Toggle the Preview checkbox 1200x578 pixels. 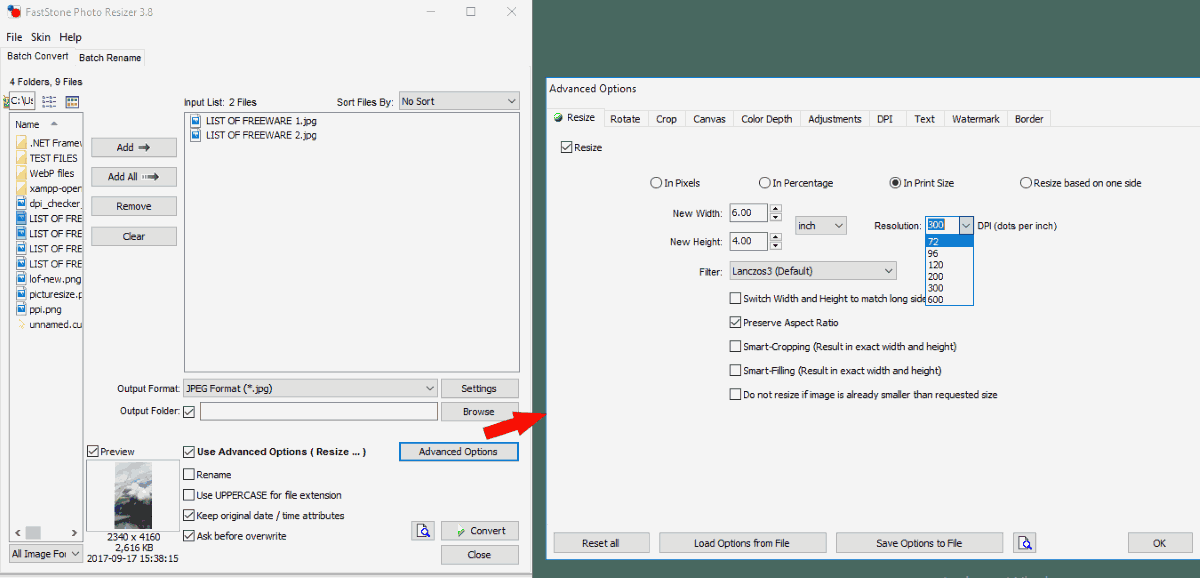(93, 452)
